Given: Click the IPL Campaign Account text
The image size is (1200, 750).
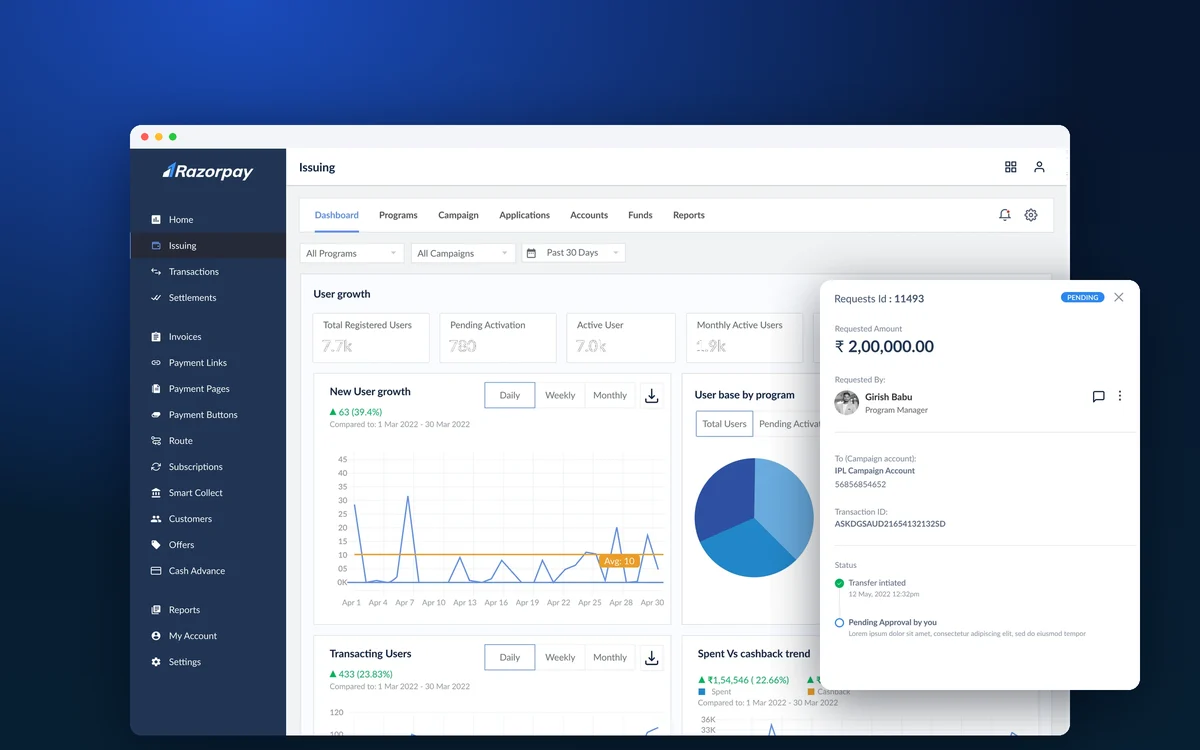Looking at the screenshot, I should click(x=875, y=471).
